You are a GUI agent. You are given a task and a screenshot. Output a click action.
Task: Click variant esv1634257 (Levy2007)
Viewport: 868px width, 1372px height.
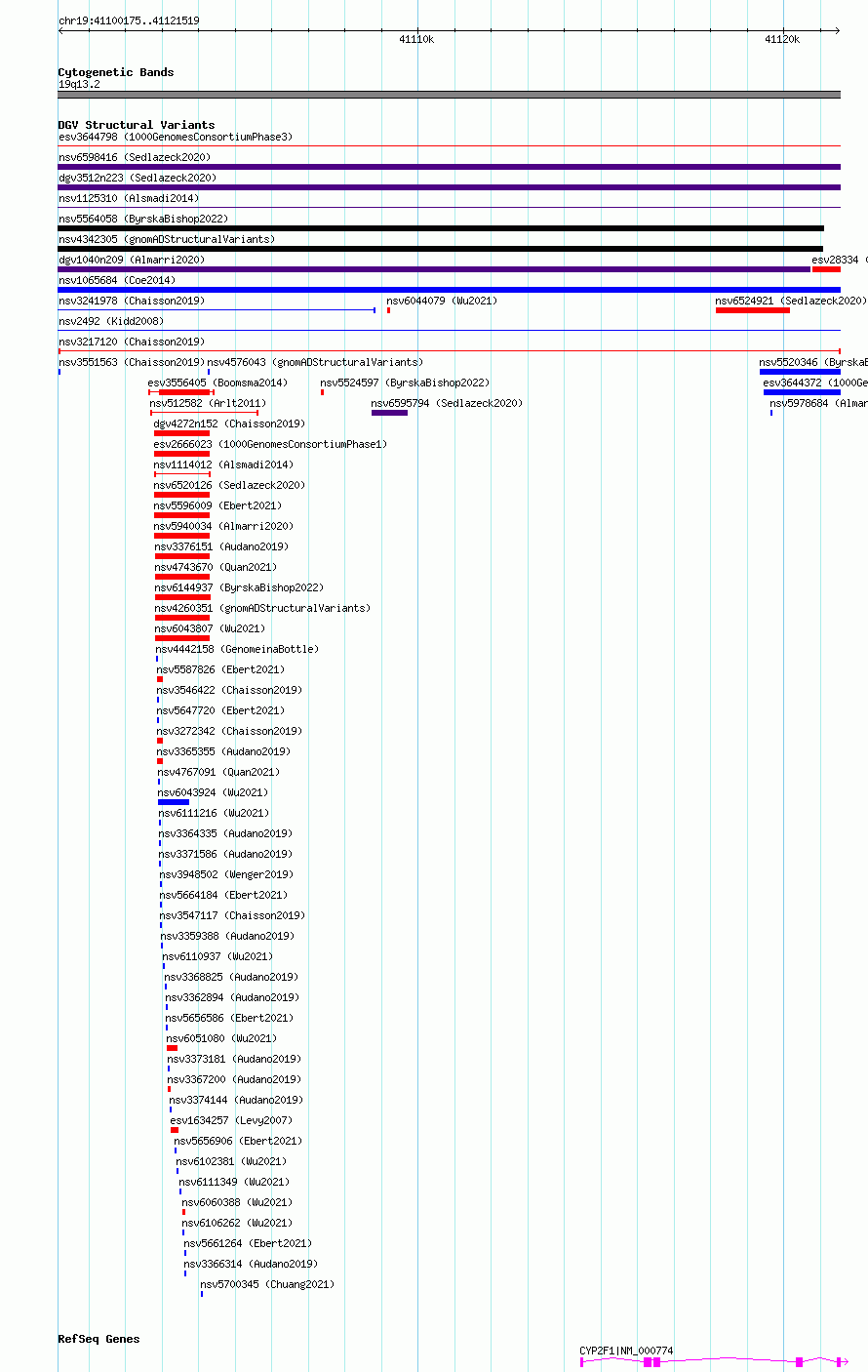[x=232, y=1120]
